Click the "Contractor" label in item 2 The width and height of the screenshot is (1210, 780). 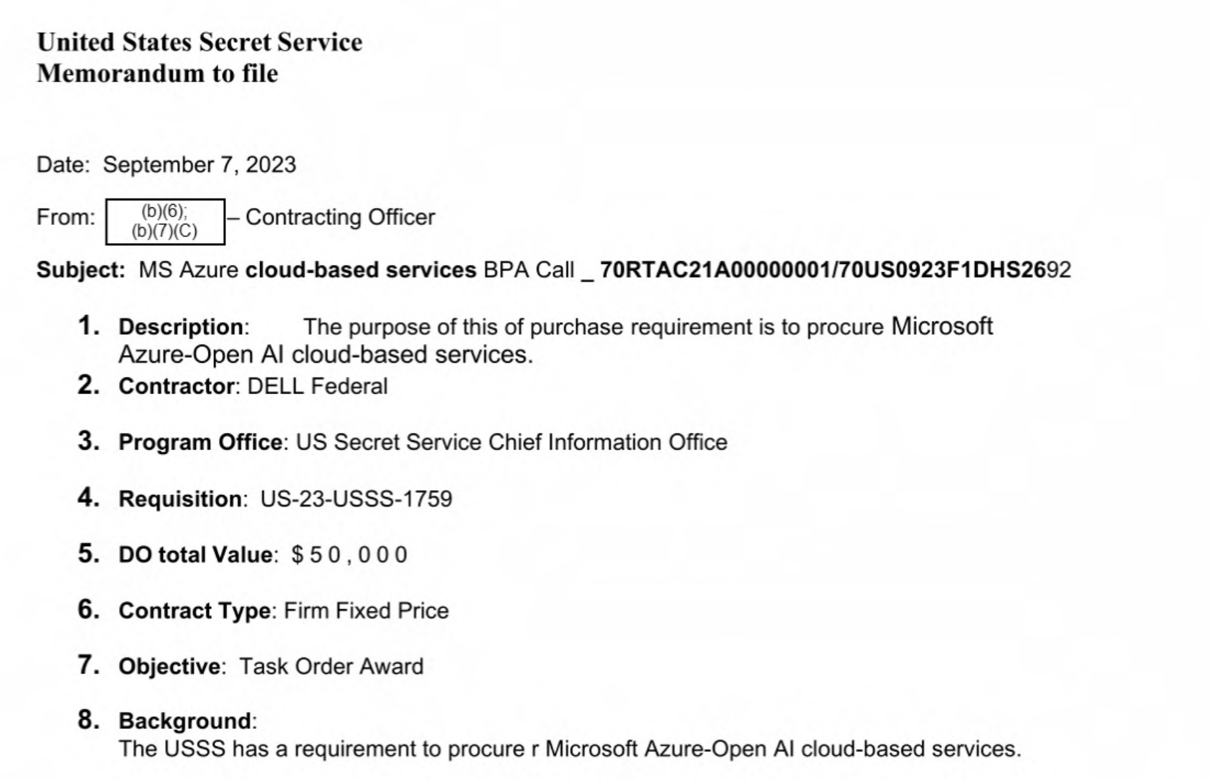tap(176, 387)
